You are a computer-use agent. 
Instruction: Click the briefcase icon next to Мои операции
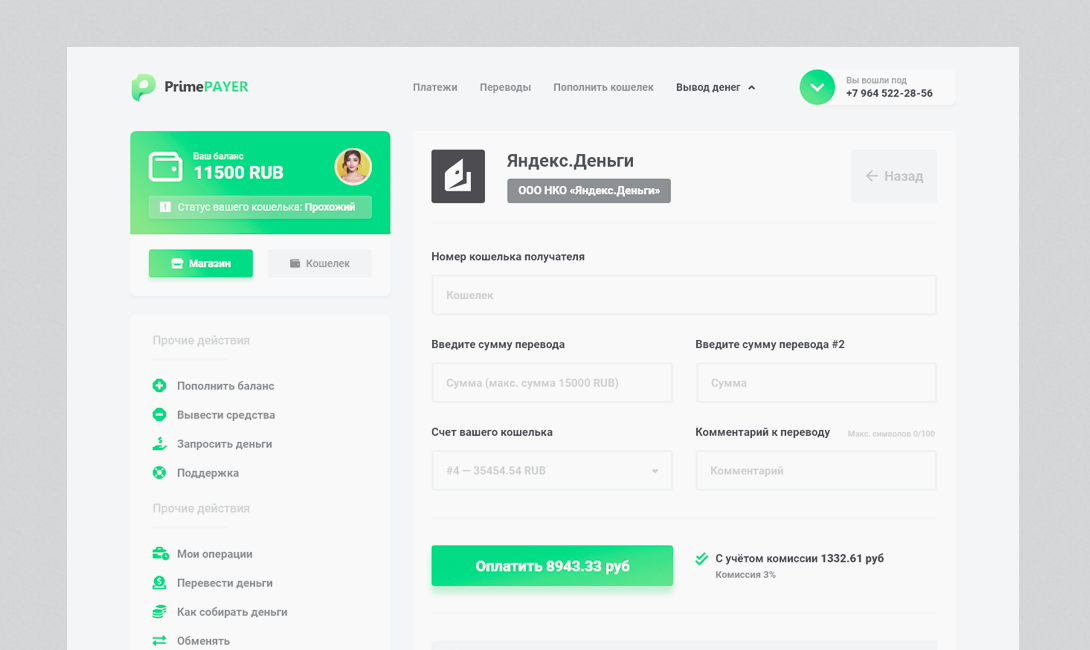(x=160, y=554)
